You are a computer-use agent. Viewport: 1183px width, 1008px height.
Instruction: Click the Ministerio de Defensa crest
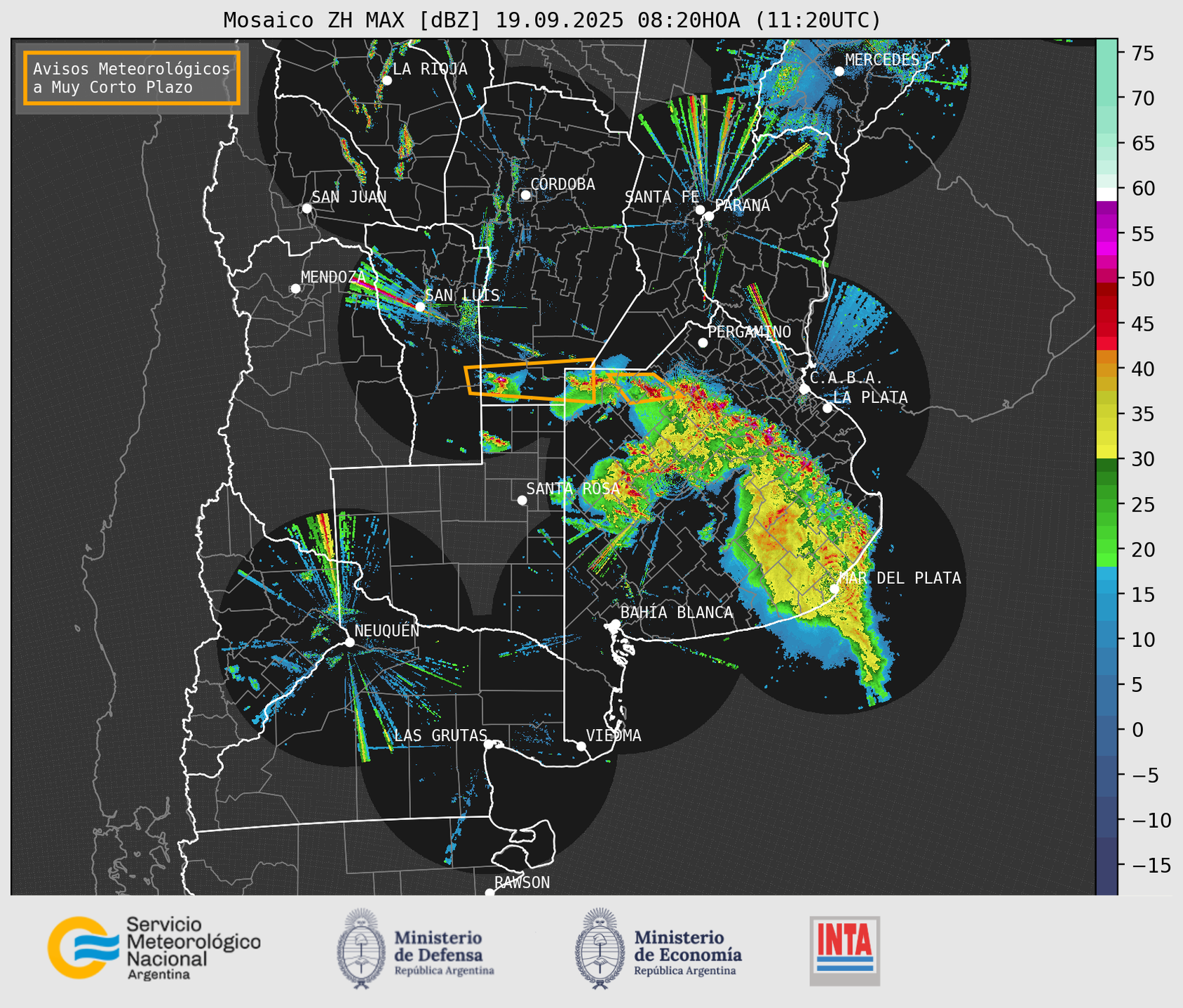tap(361, 948)
